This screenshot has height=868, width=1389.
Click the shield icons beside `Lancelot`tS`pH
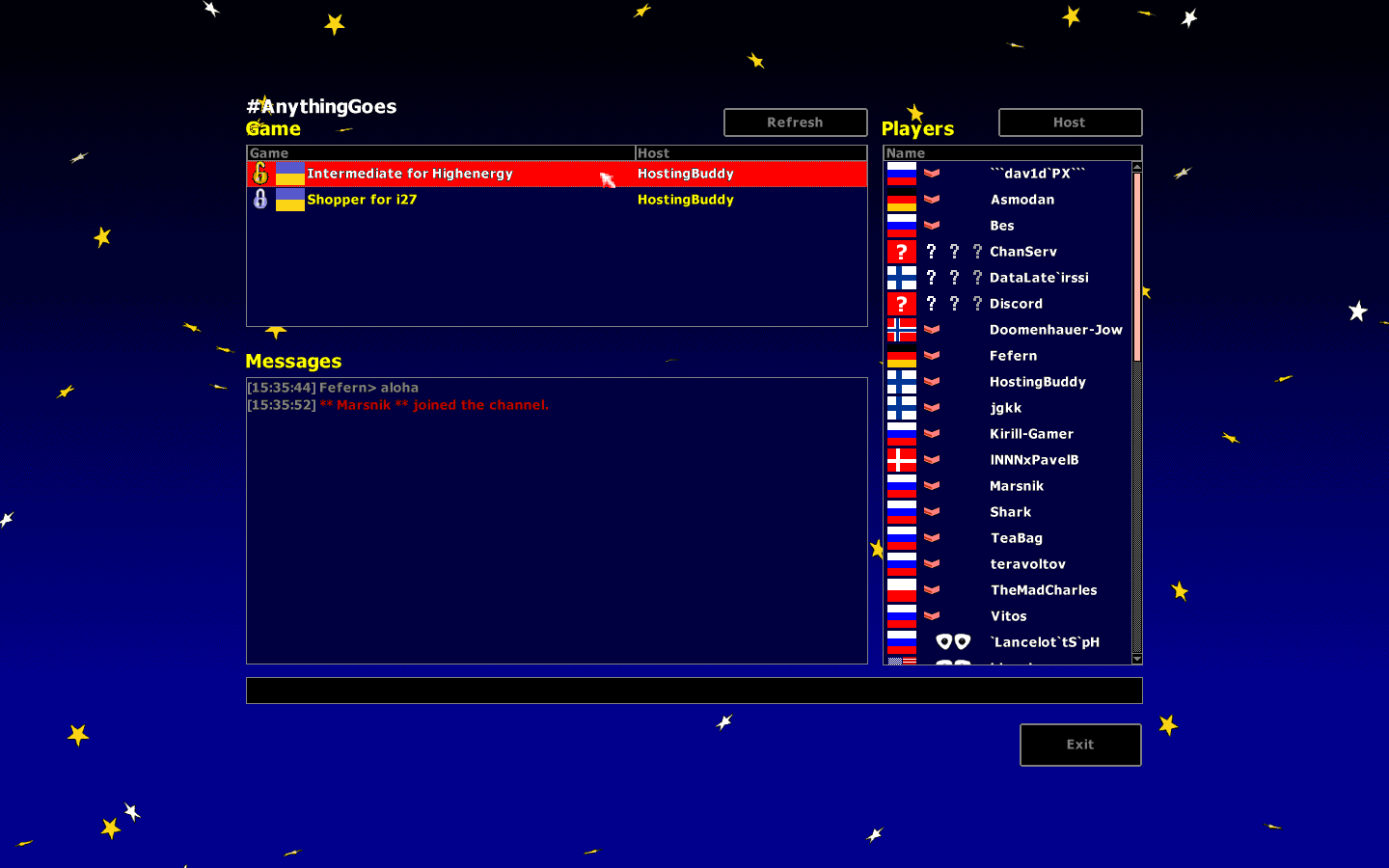[953, 642]
